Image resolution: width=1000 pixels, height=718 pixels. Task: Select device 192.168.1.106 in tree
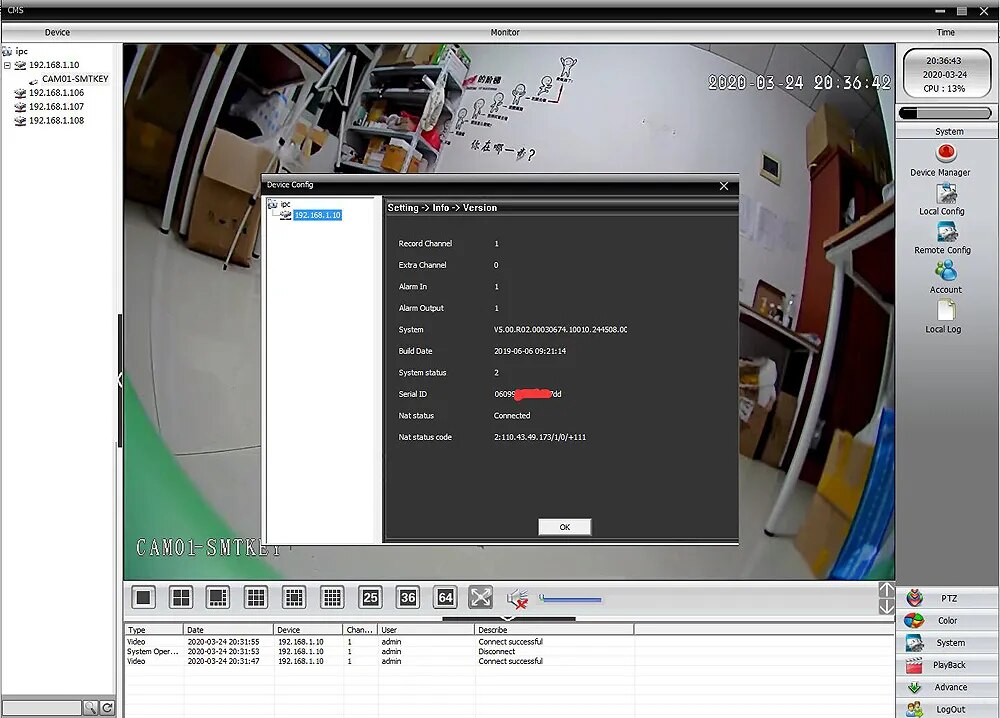coord(56,92)
